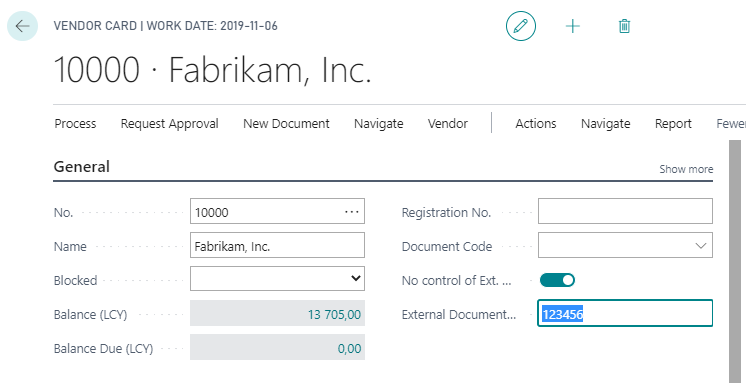The height and width of the screenshot is (383, 746).
Task: Expand the Document Code dropdown
Action: tap(700, 246)
